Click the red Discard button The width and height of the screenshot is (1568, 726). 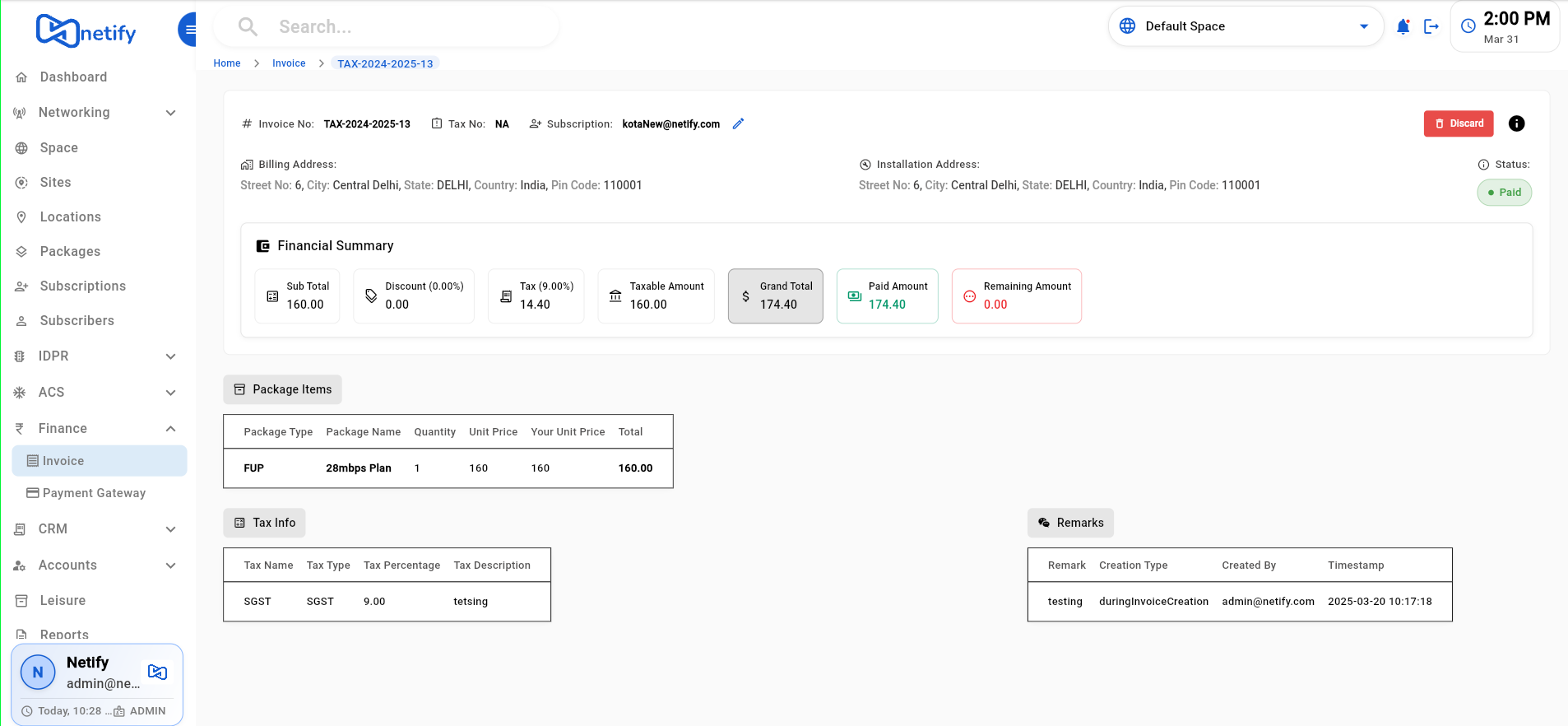(x=1458, y=123)
